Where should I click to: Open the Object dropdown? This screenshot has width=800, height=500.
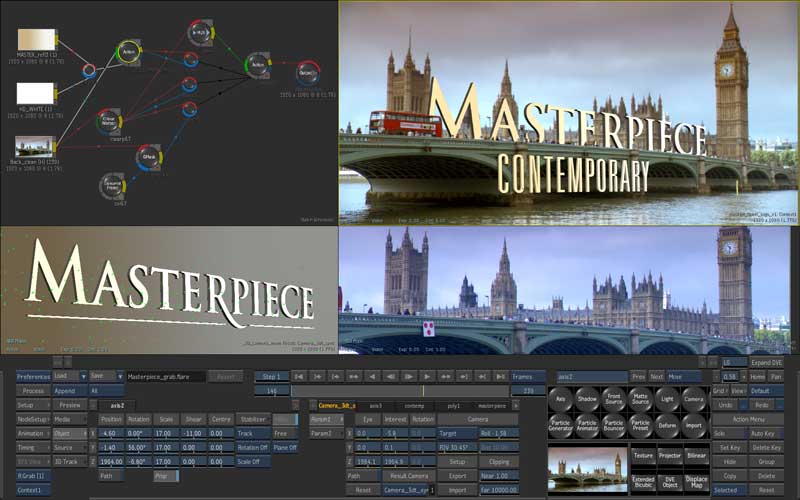70,433
